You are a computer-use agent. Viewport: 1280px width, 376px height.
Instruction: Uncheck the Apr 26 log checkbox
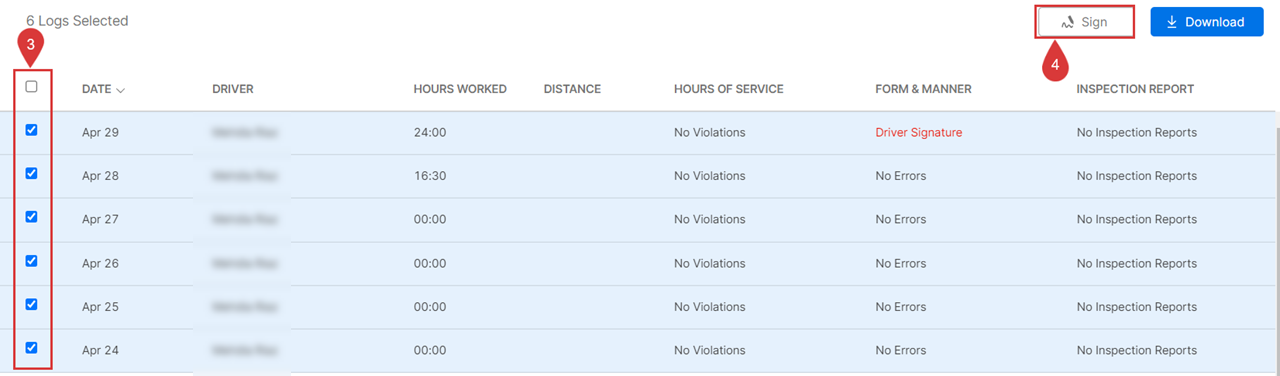(x=32, y=261)
